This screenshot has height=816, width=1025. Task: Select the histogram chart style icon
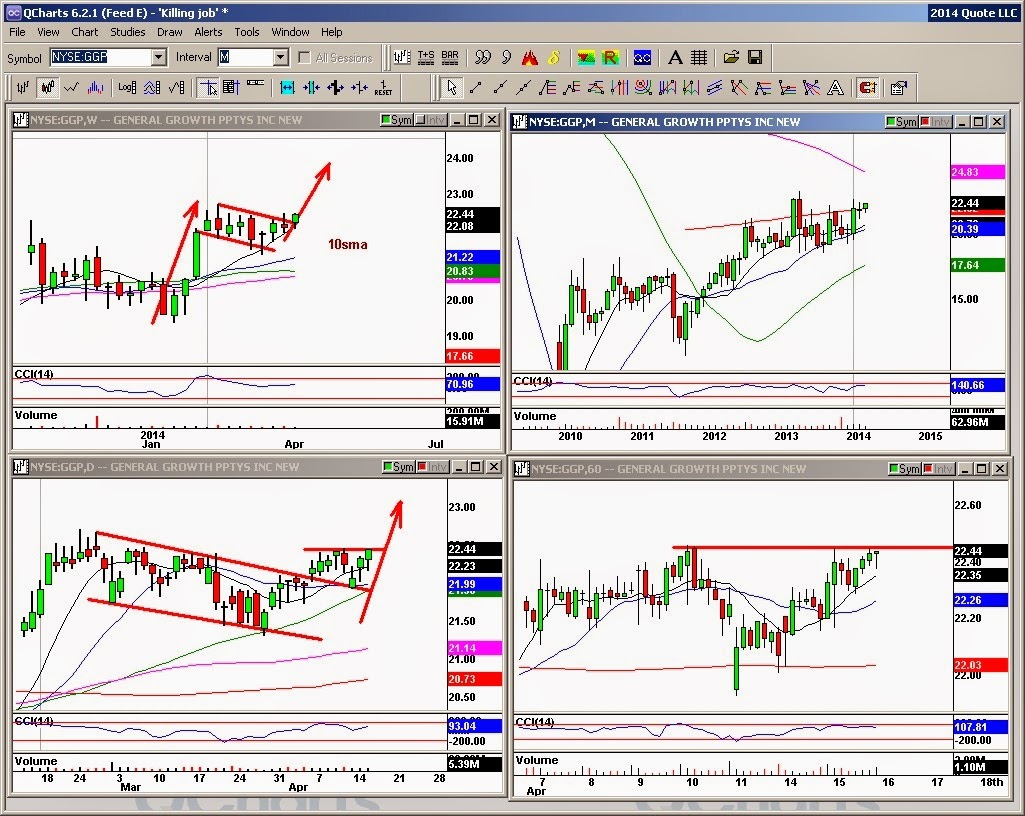pos(95,87)
